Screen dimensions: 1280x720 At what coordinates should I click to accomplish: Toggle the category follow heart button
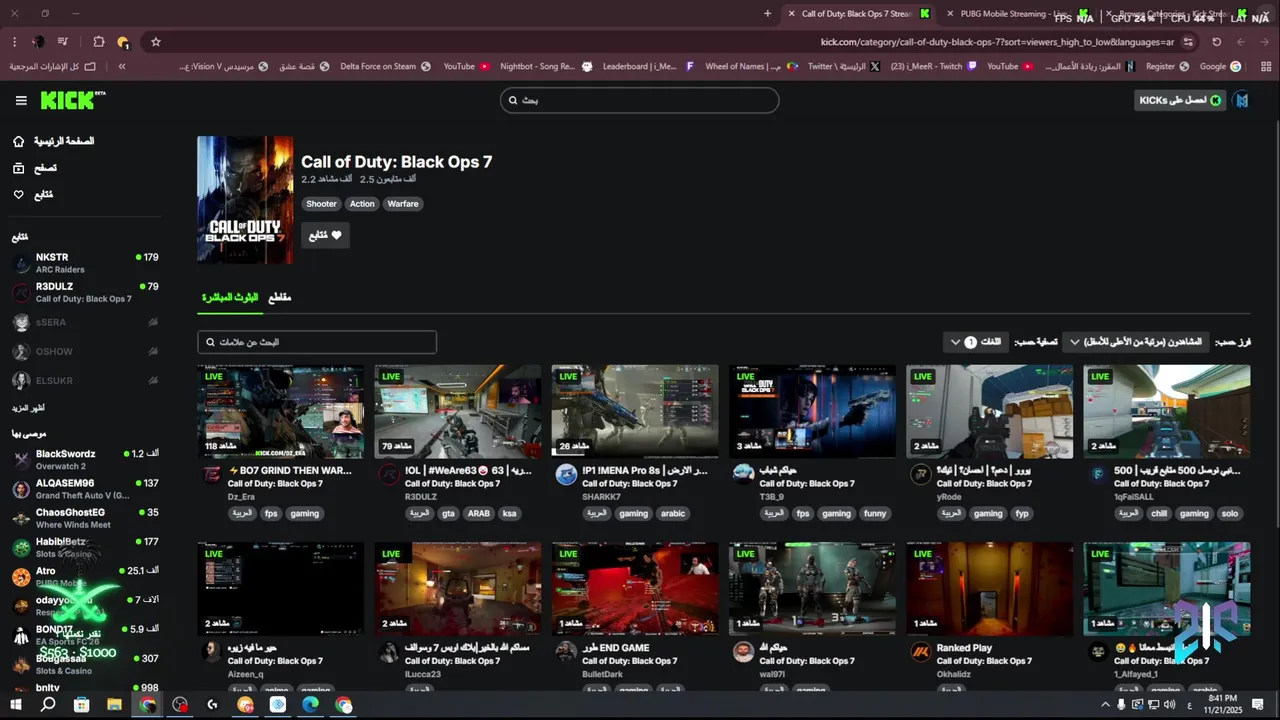coord(325,235)
